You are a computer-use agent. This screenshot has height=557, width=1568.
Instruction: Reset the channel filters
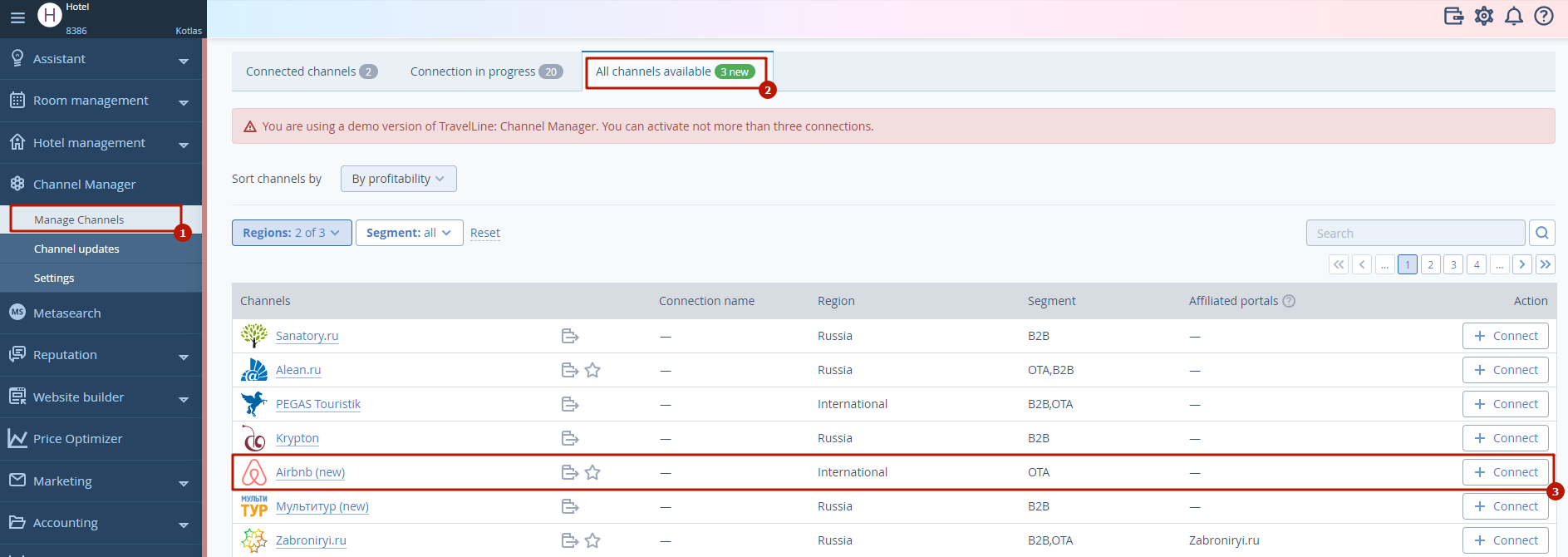(x=485, y=233)
